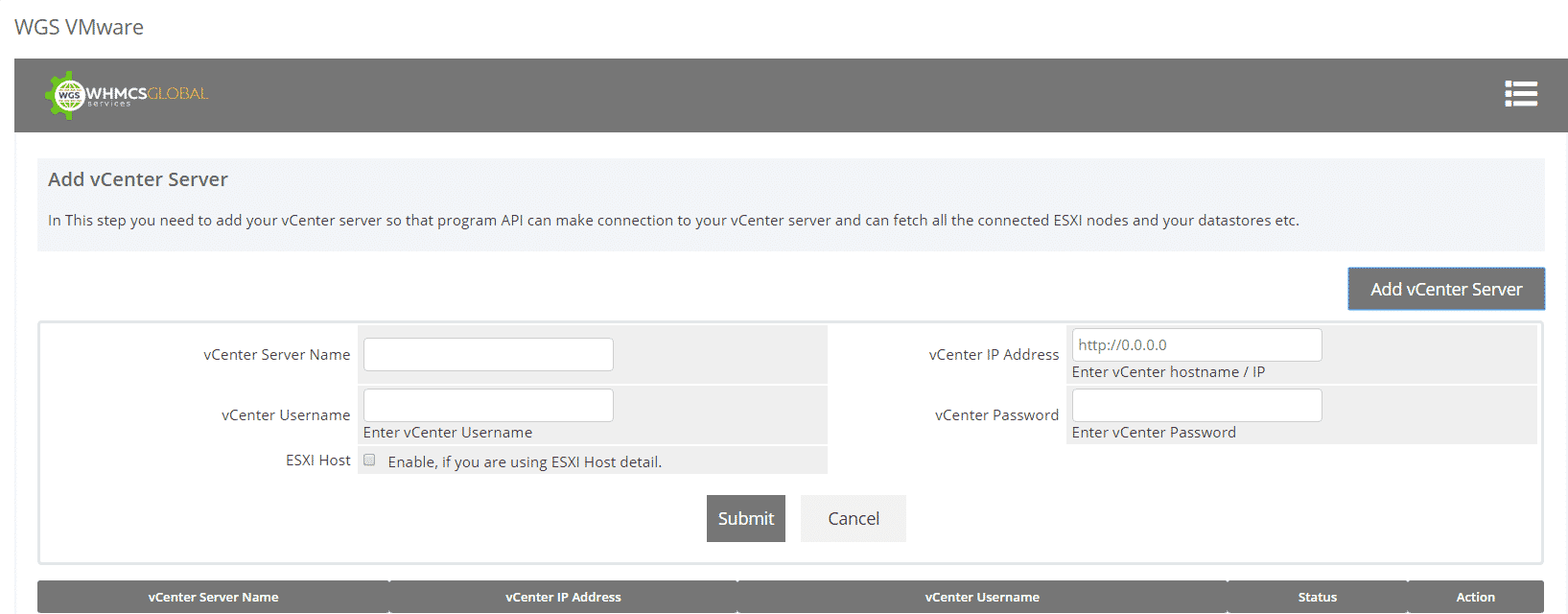Screen dimensions: 1568x614
Task: Submit the vCenter server form
Action: [x=745, y=518]
